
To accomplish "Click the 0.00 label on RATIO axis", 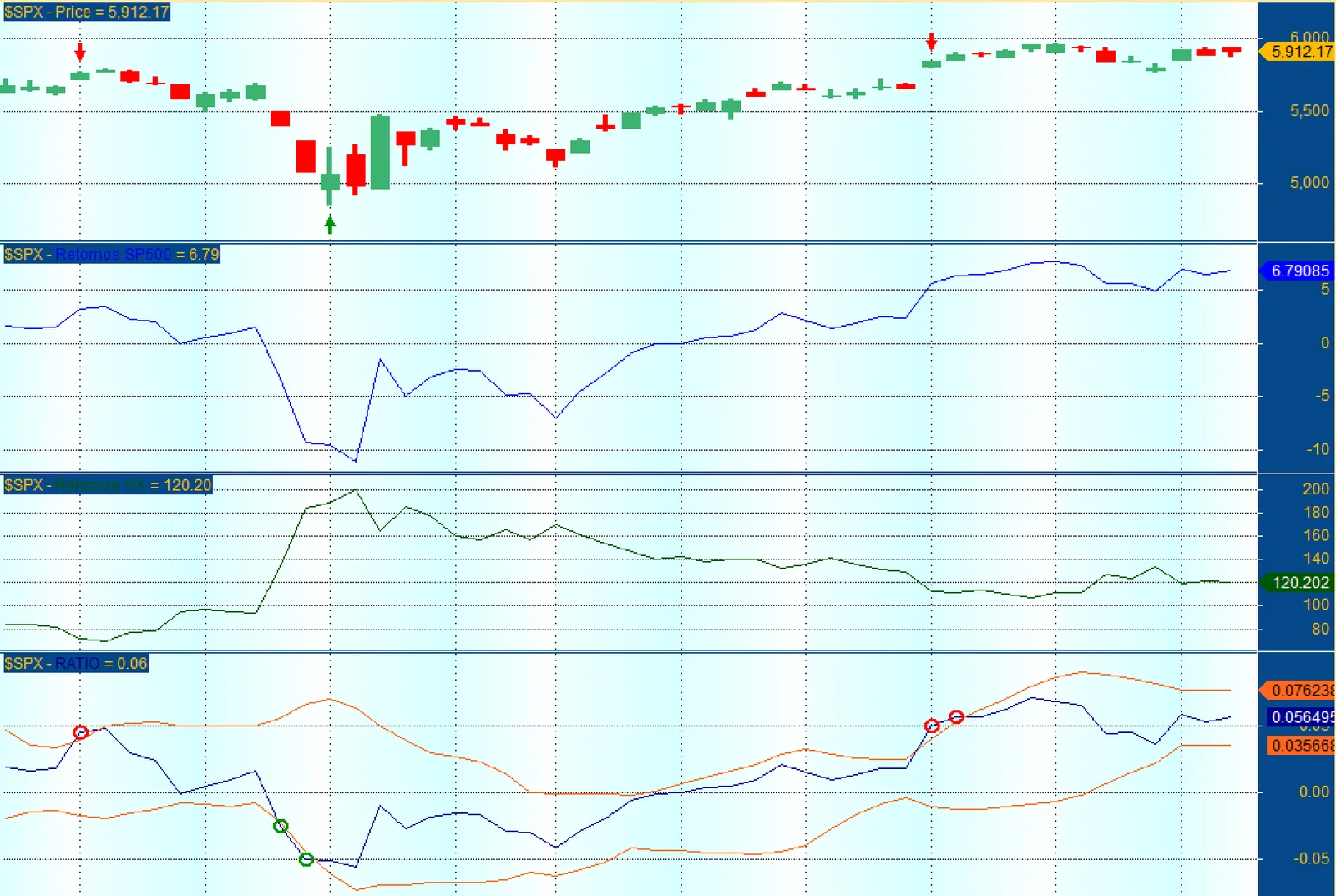I will pyautogui.click(x=1314, y=792).
